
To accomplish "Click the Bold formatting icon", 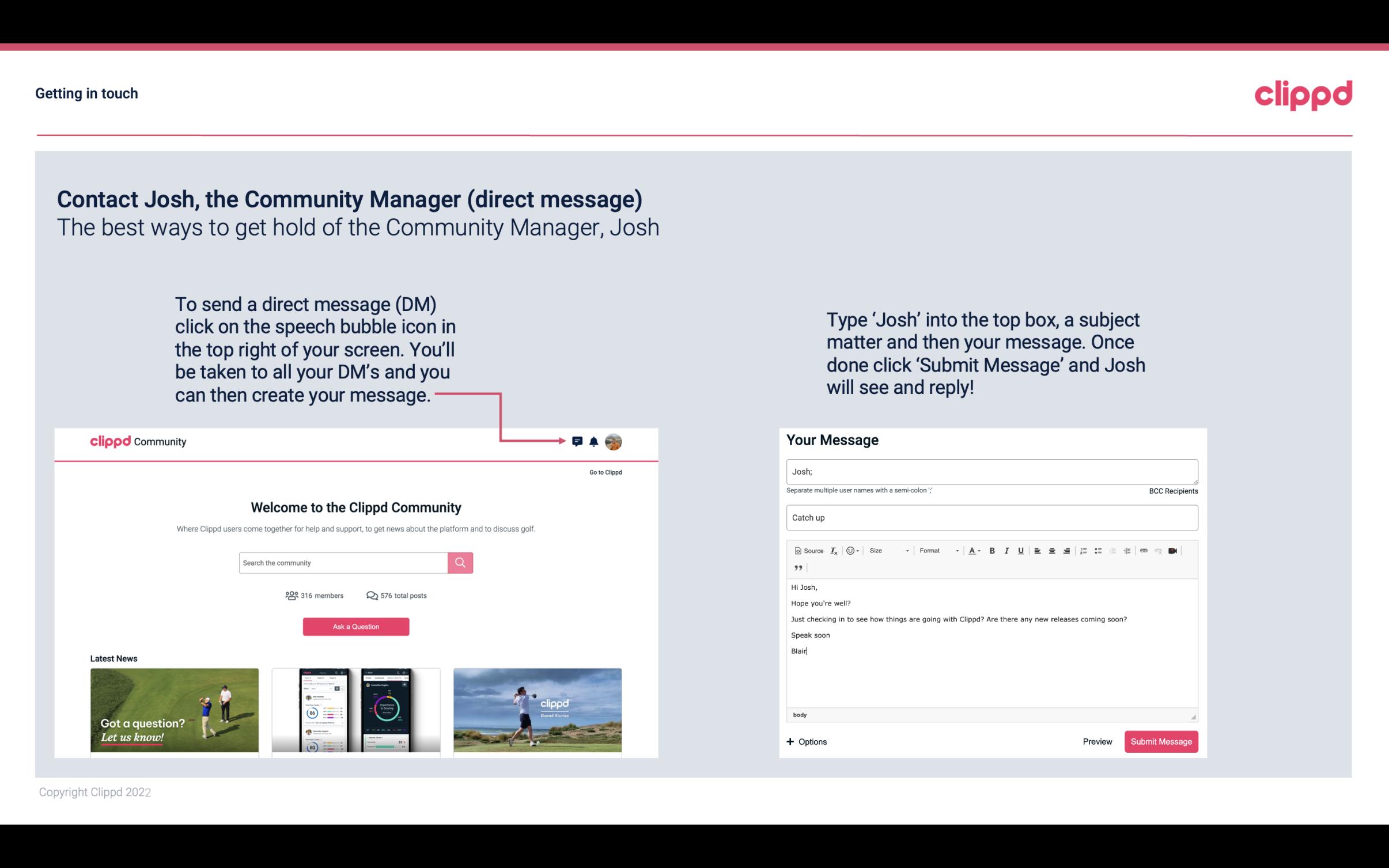I will tap(993, 550).
